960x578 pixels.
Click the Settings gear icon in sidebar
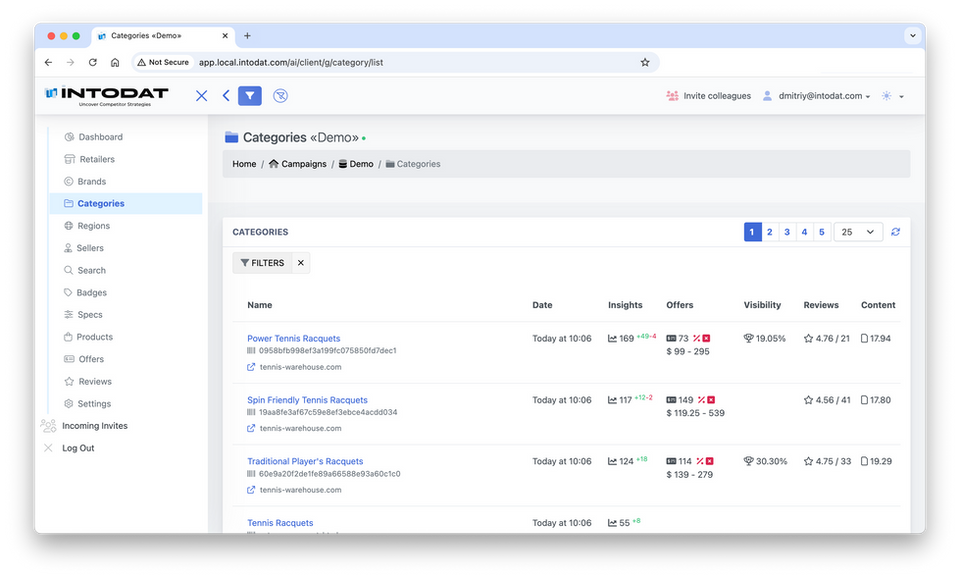tap(69, 403)
